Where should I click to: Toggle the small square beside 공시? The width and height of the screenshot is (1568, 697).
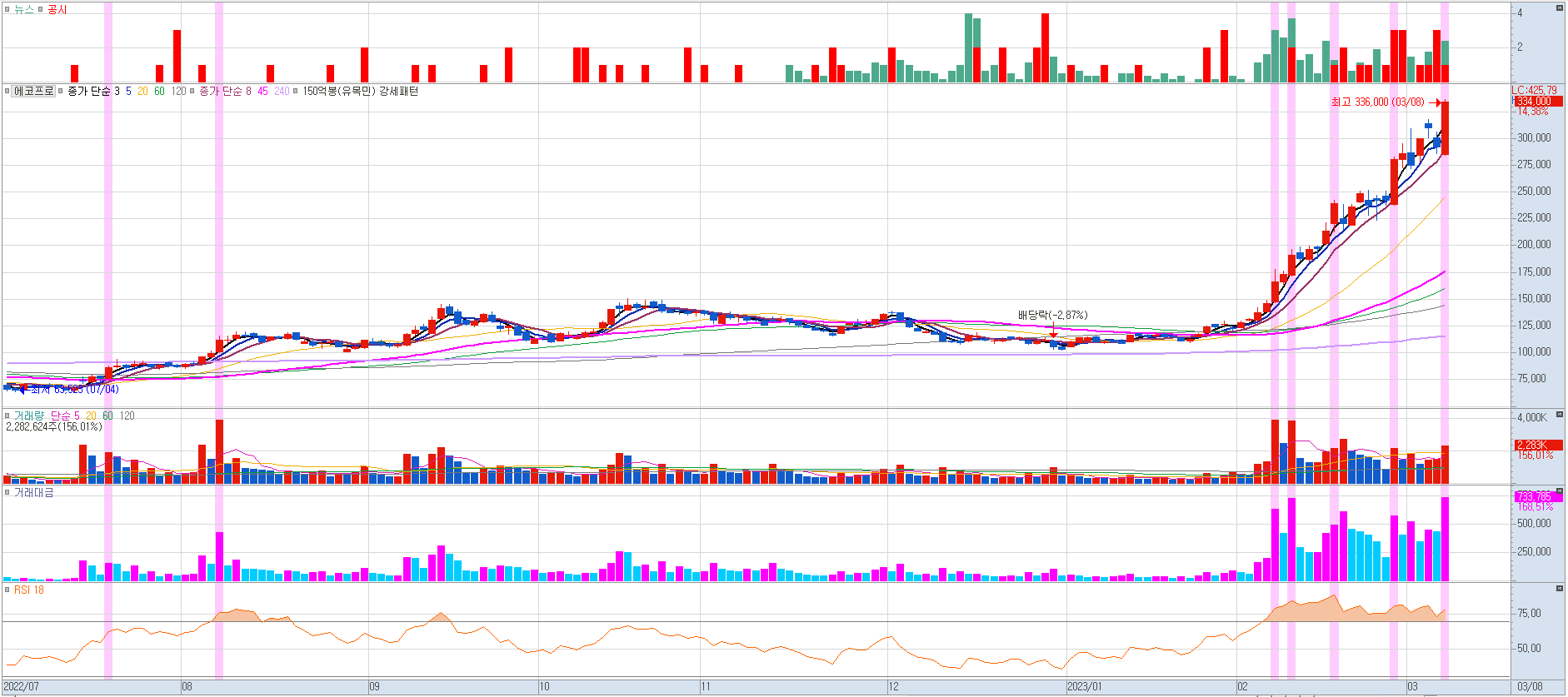(x=41, y=10)
